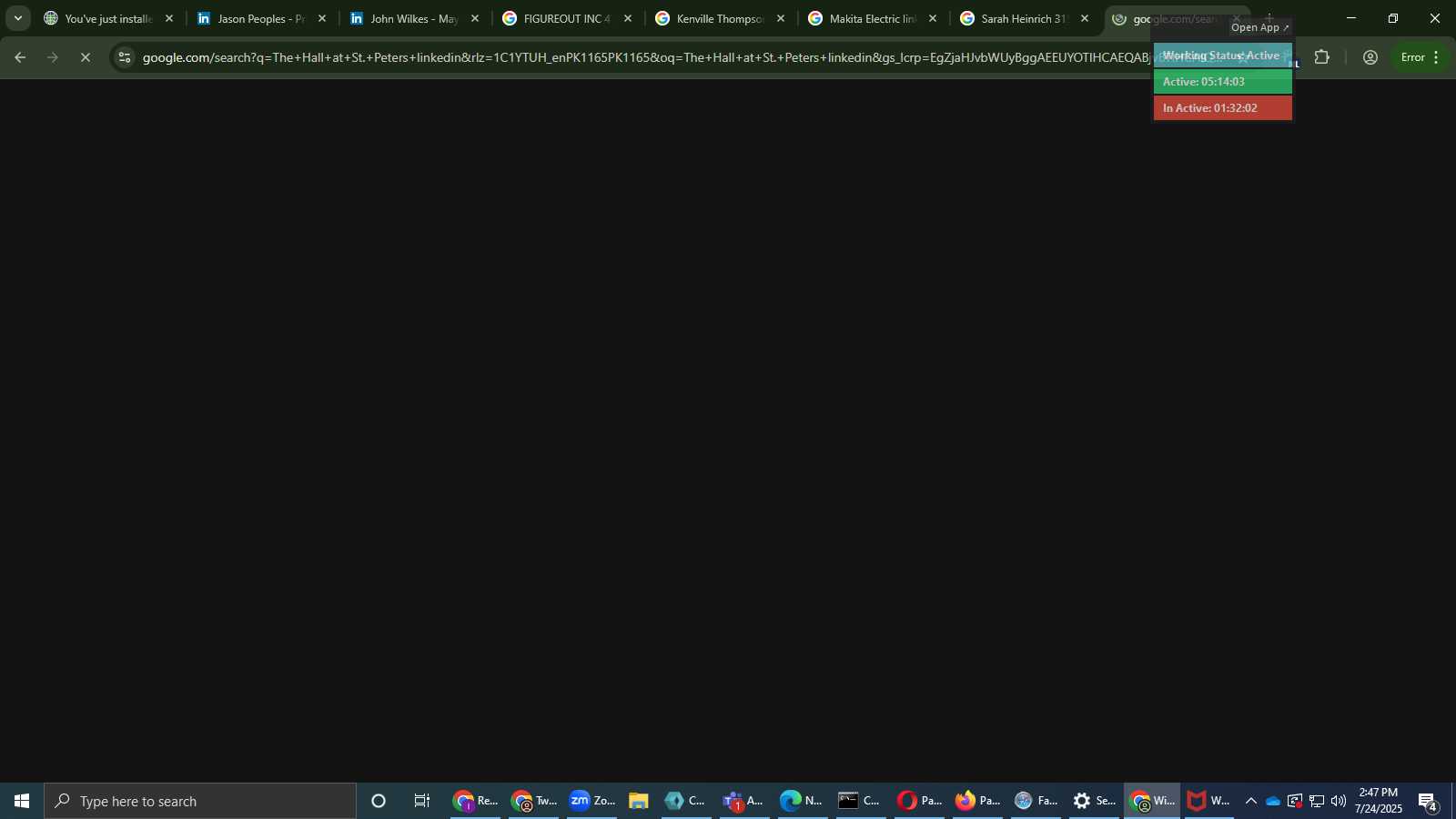1456x819 pixels.
Task: Open Windows Start menu
Action: point(22,801)
